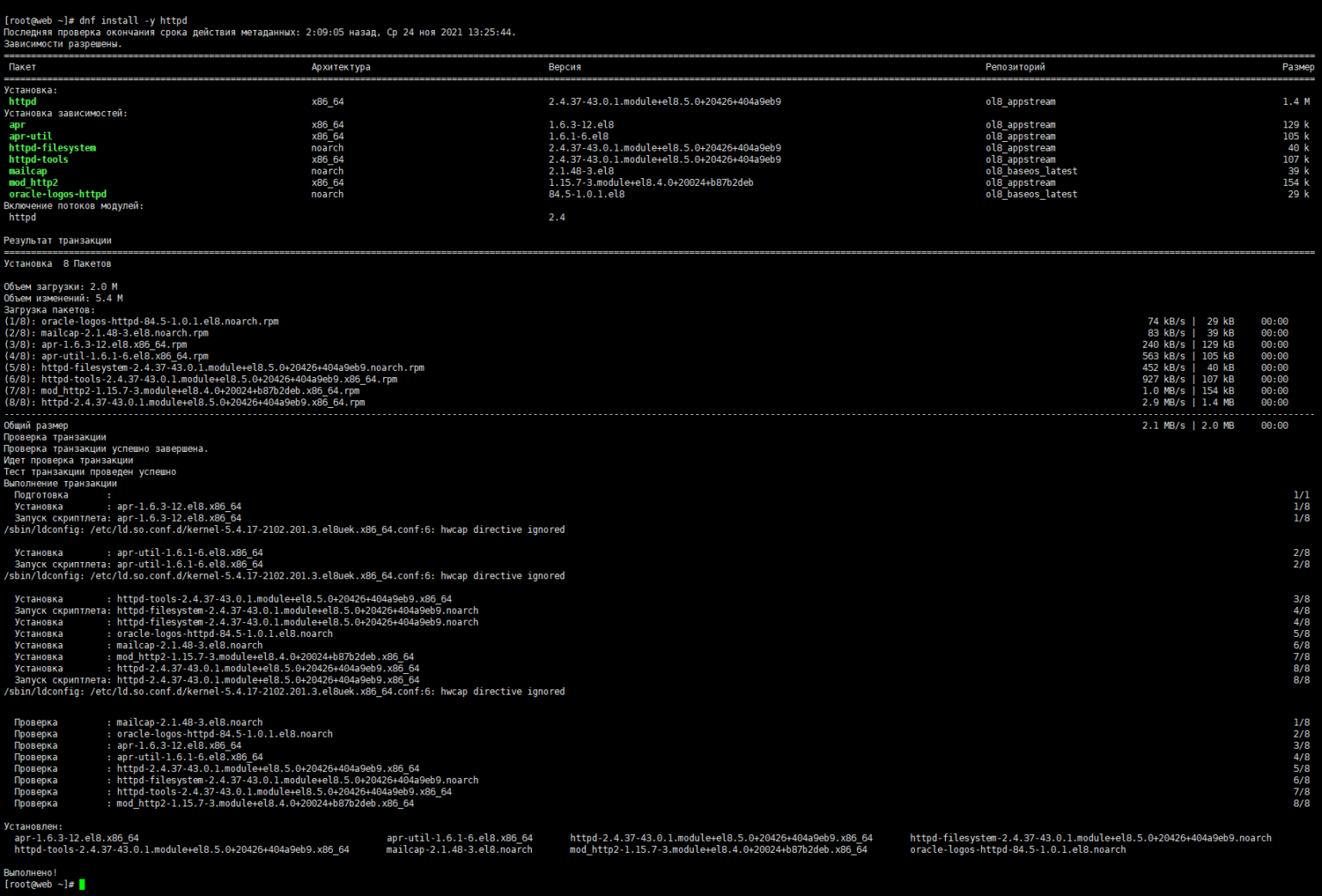The height and width of the screenshot is (896, 1322).
Task: Click the apr package name in green
Action: [x=17, y=124]
